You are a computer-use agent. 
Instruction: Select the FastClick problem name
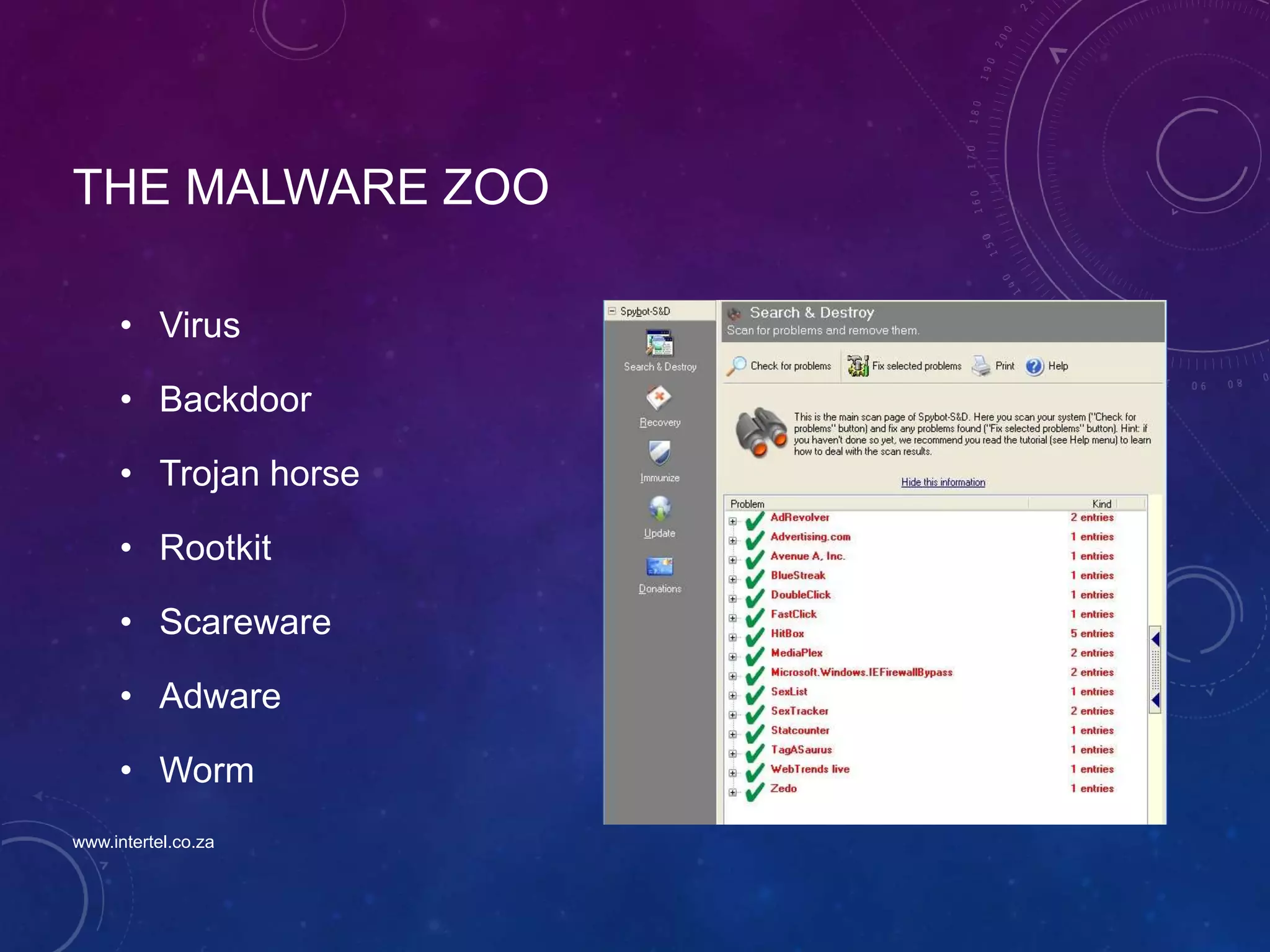[793, 614]
